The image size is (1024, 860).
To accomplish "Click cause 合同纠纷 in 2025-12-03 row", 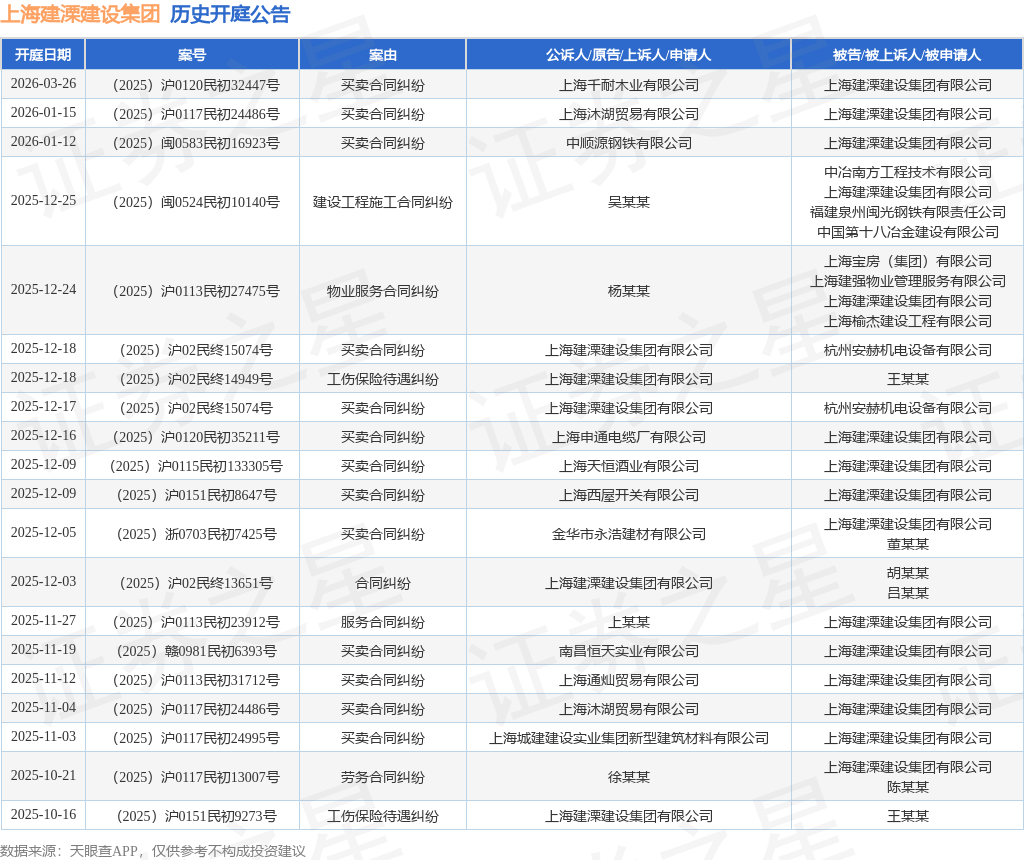I will pos(383,583).
